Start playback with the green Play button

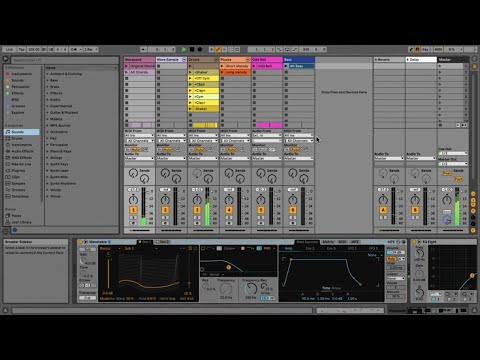(184, 49)
